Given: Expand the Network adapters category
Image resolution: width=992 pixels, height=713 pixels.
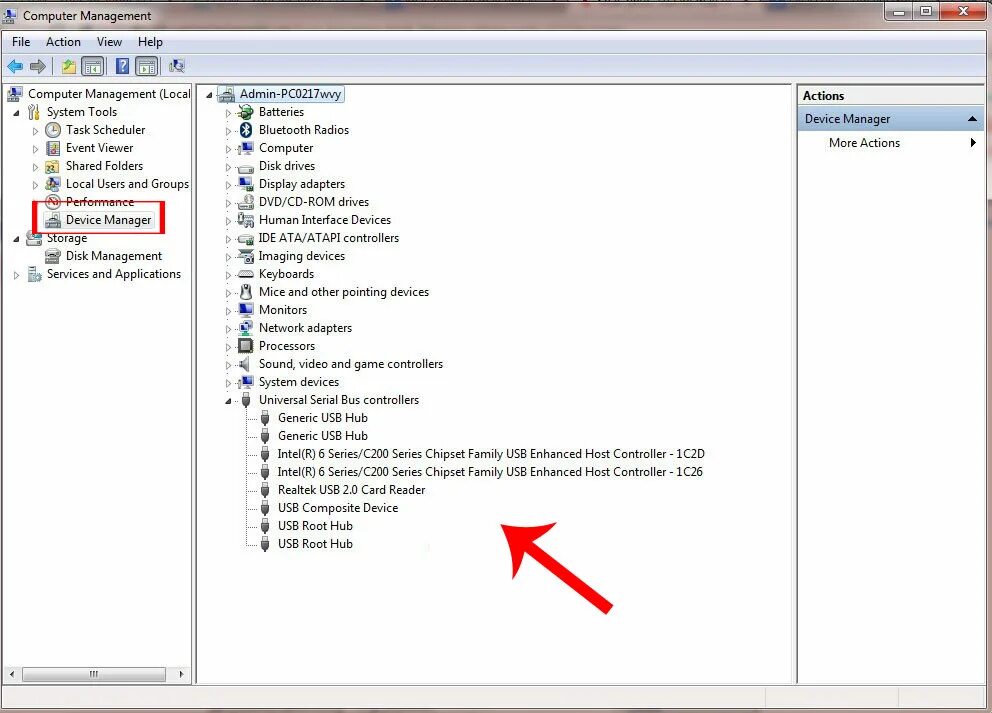Looking at the screenshot, I should [227, 327].
